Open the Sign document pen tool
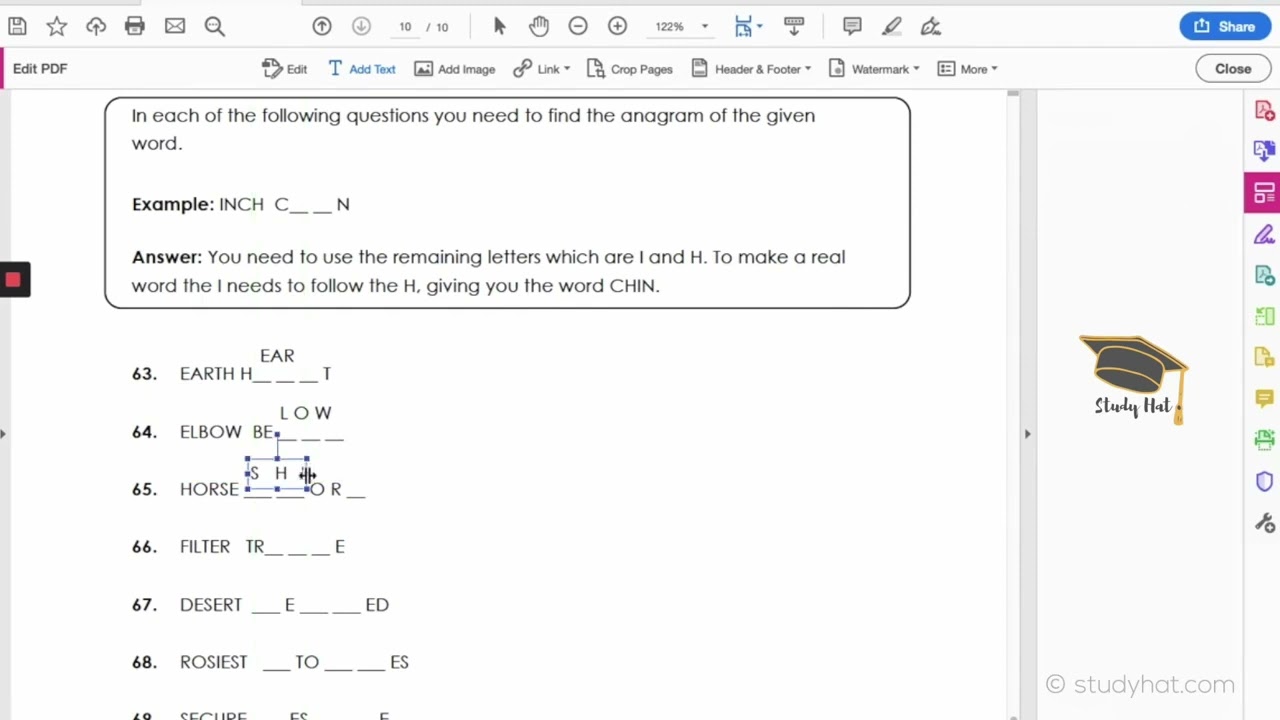 pos(931,27)
